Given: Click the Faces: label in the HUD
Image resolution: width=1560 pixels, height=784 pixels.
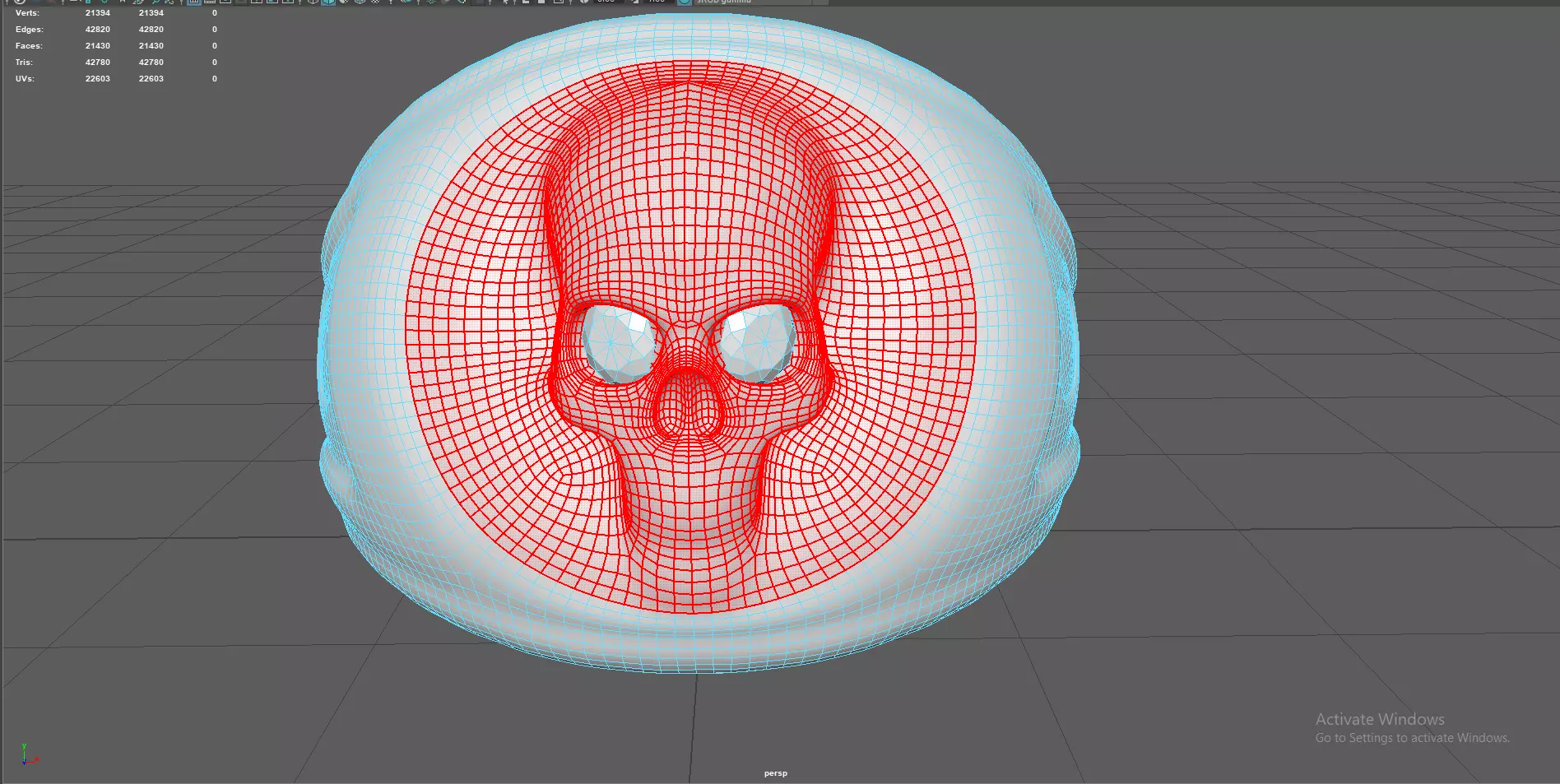Looking at the screenshot, I should click(29, 46).
